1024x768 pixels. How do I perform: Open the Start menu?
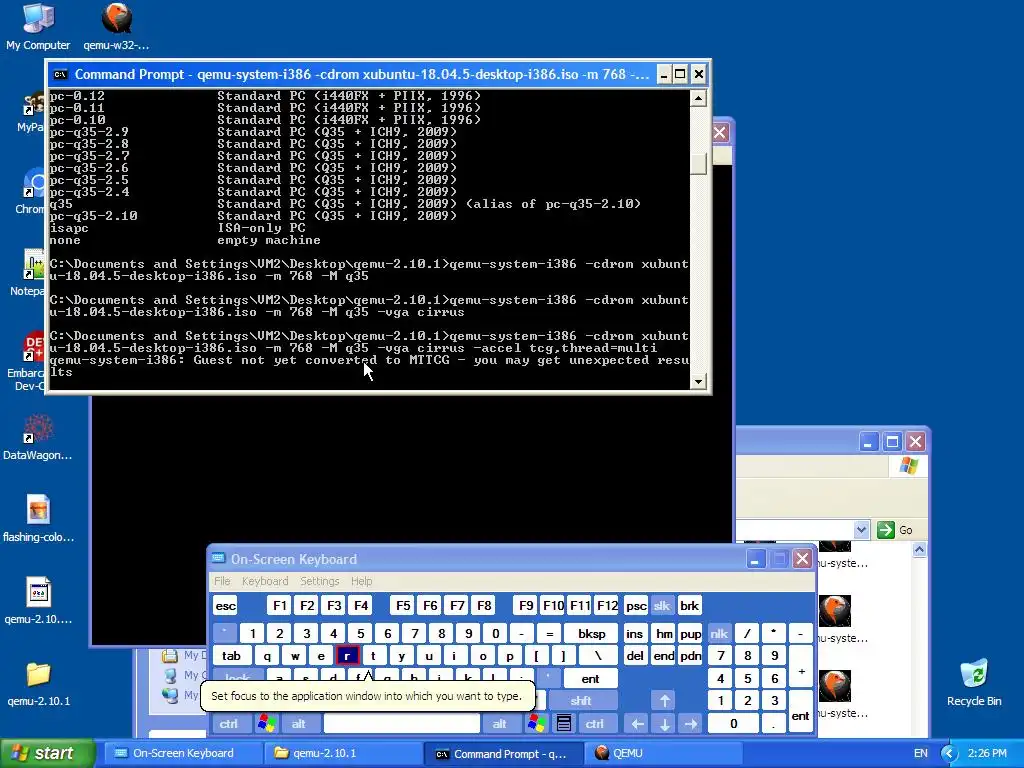click(47, 754)
